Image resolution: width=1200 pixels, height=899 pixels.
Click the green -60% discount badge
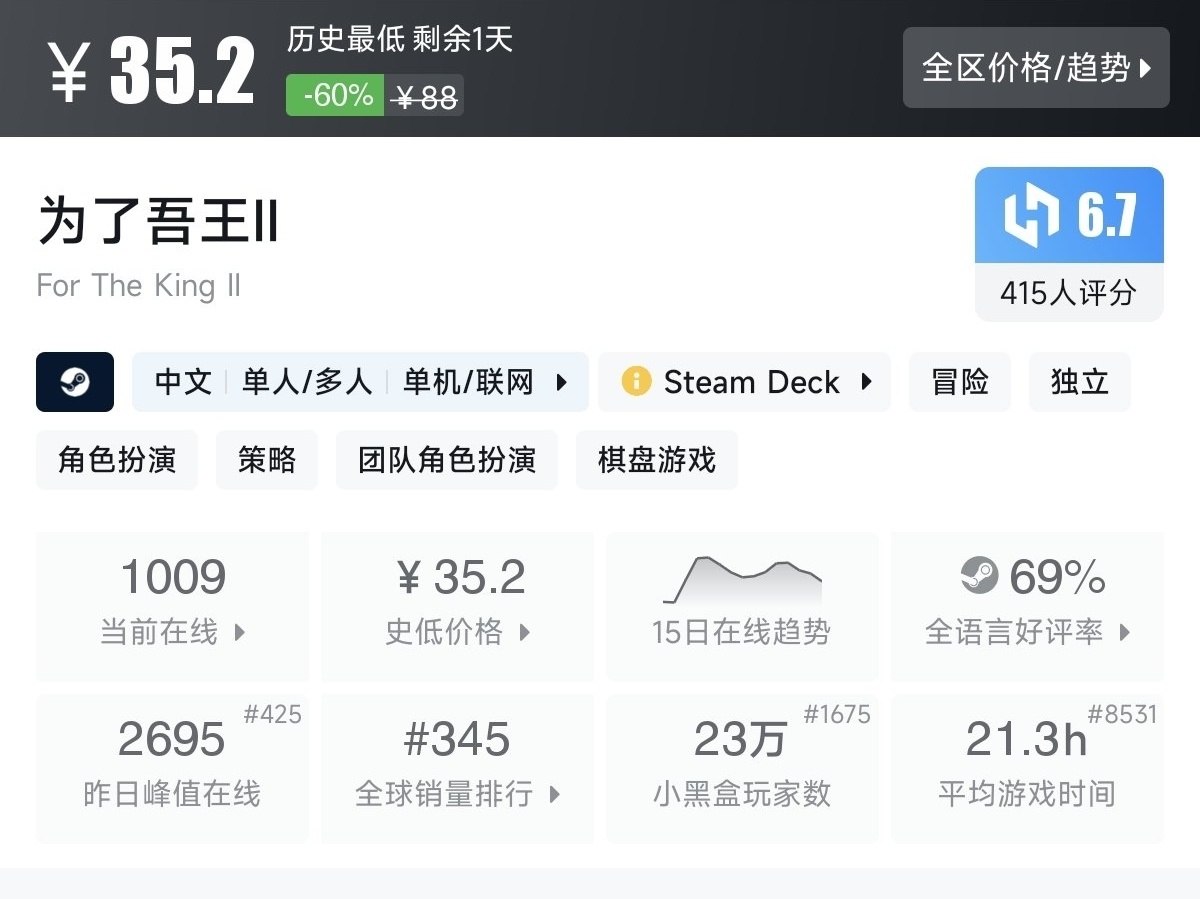335,96
